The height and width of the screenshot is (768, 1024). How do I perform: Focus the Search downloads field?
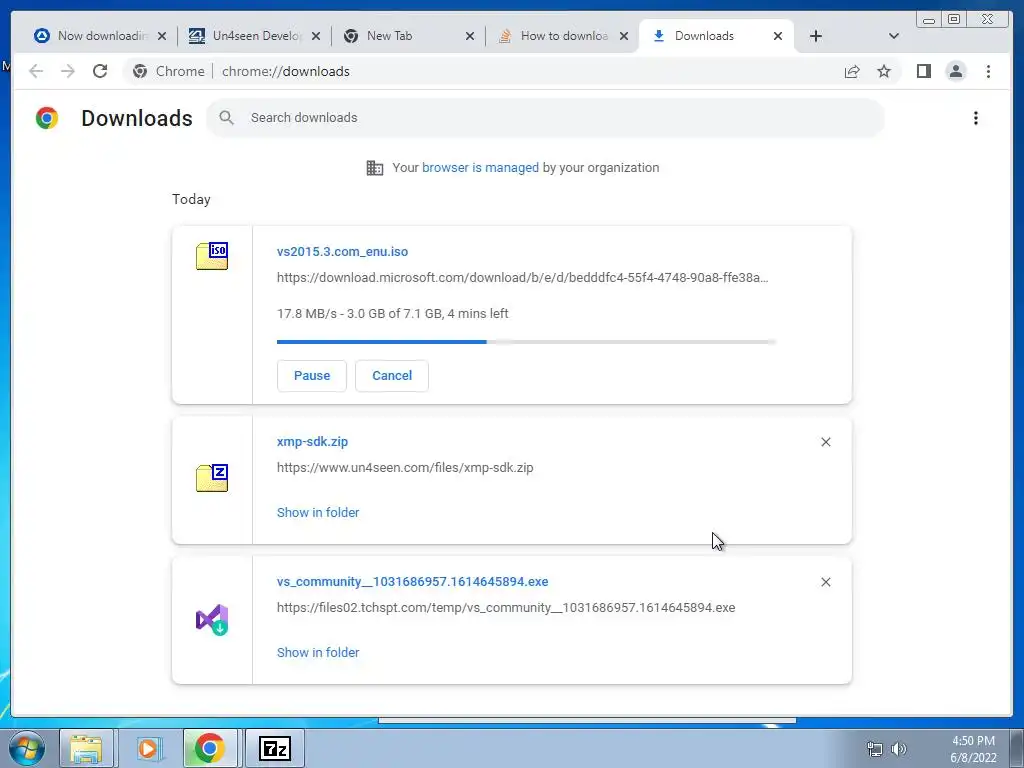click(546, 118)
